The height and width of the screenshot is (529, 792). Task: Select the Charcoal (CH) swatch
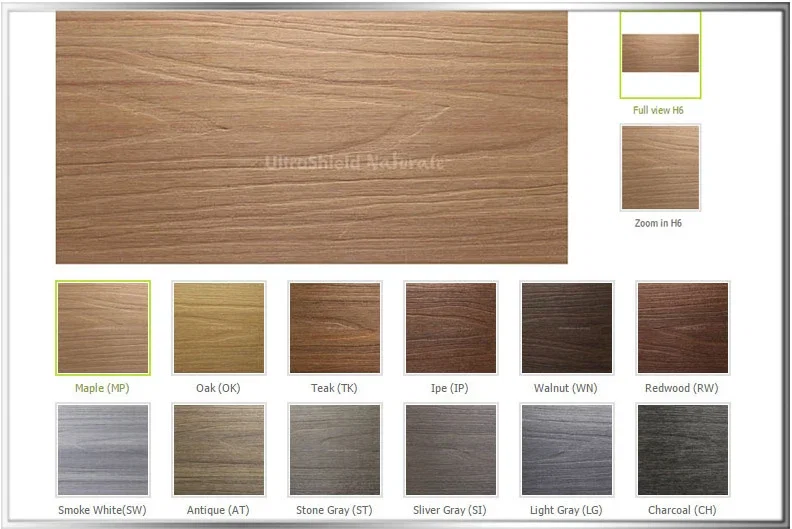(x=683, y=450)
